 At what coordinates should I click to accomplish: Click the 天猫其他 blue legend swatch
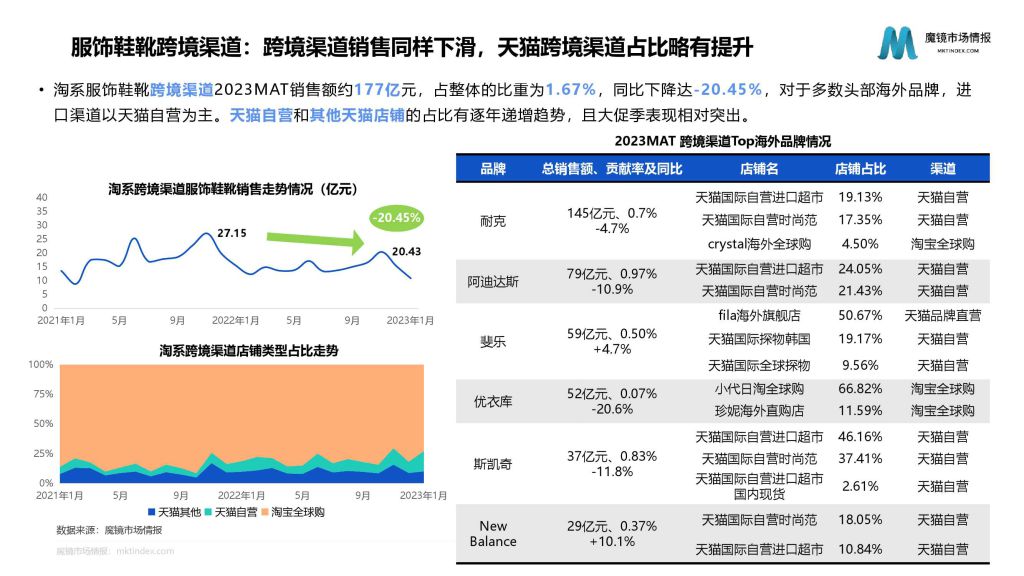(152, 513)
